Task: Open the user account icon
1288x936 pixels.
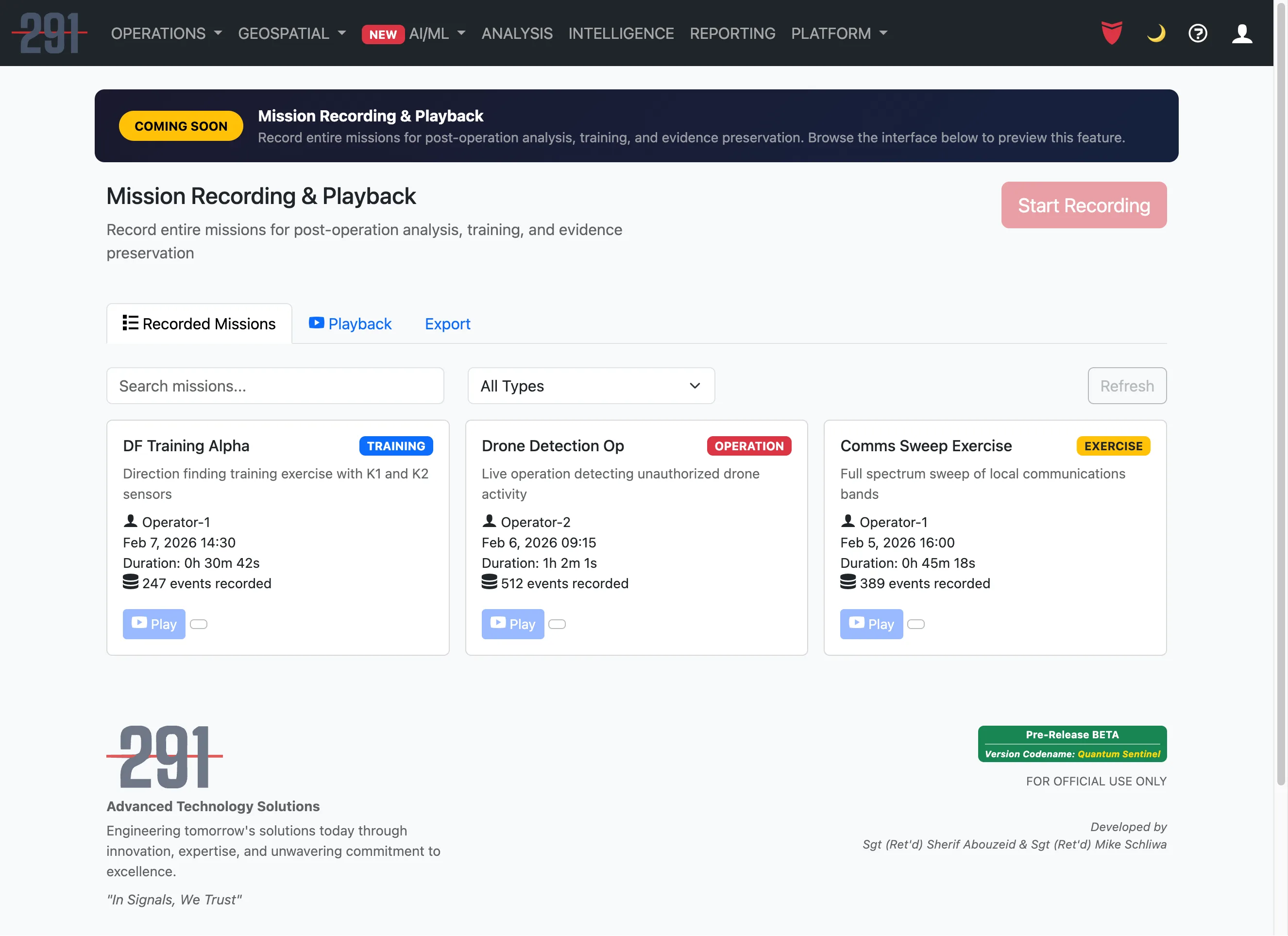Action: click(x=1242, y=34)
